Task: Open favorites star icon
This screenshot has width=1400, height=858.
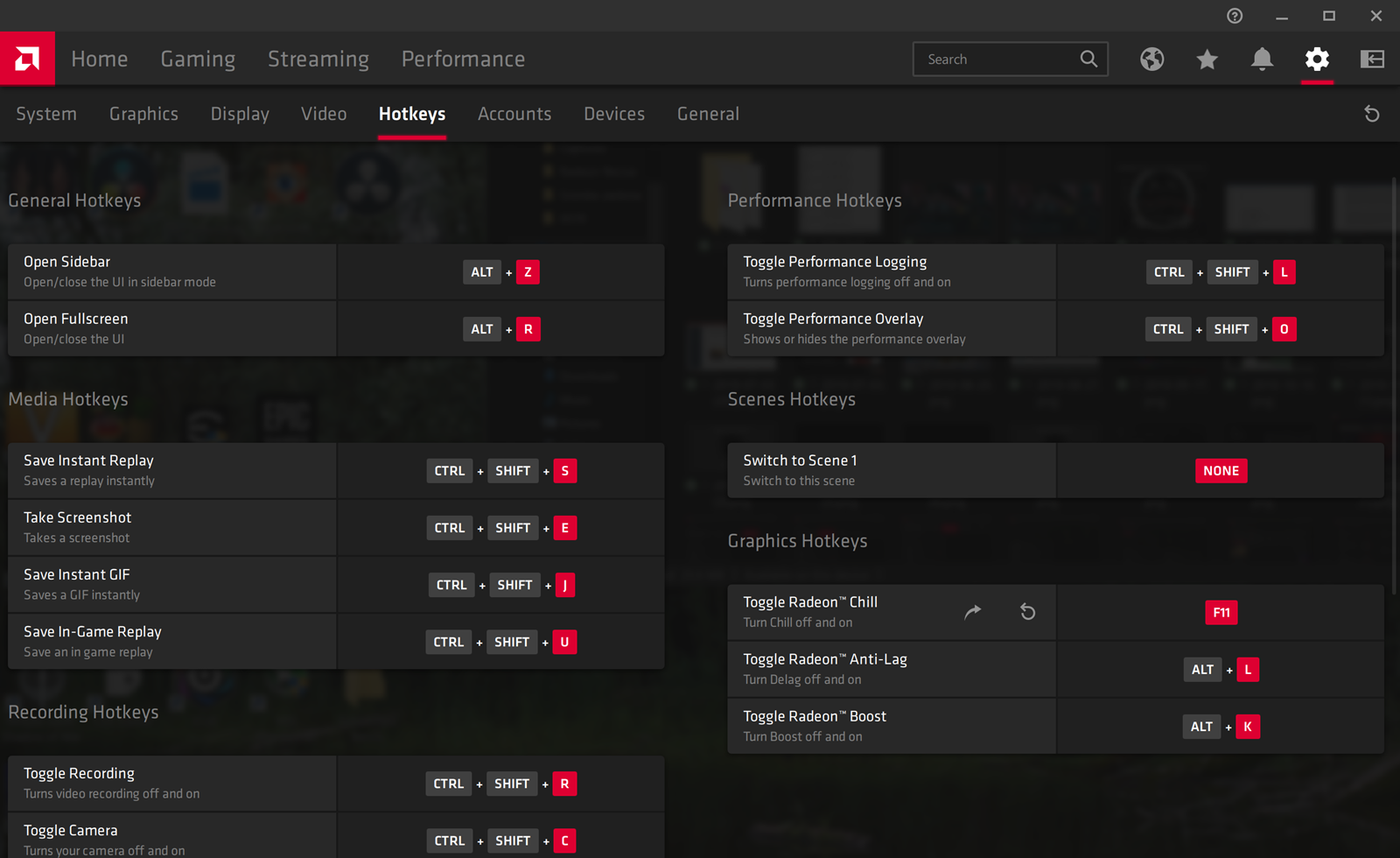Action: coord(1207,59)
